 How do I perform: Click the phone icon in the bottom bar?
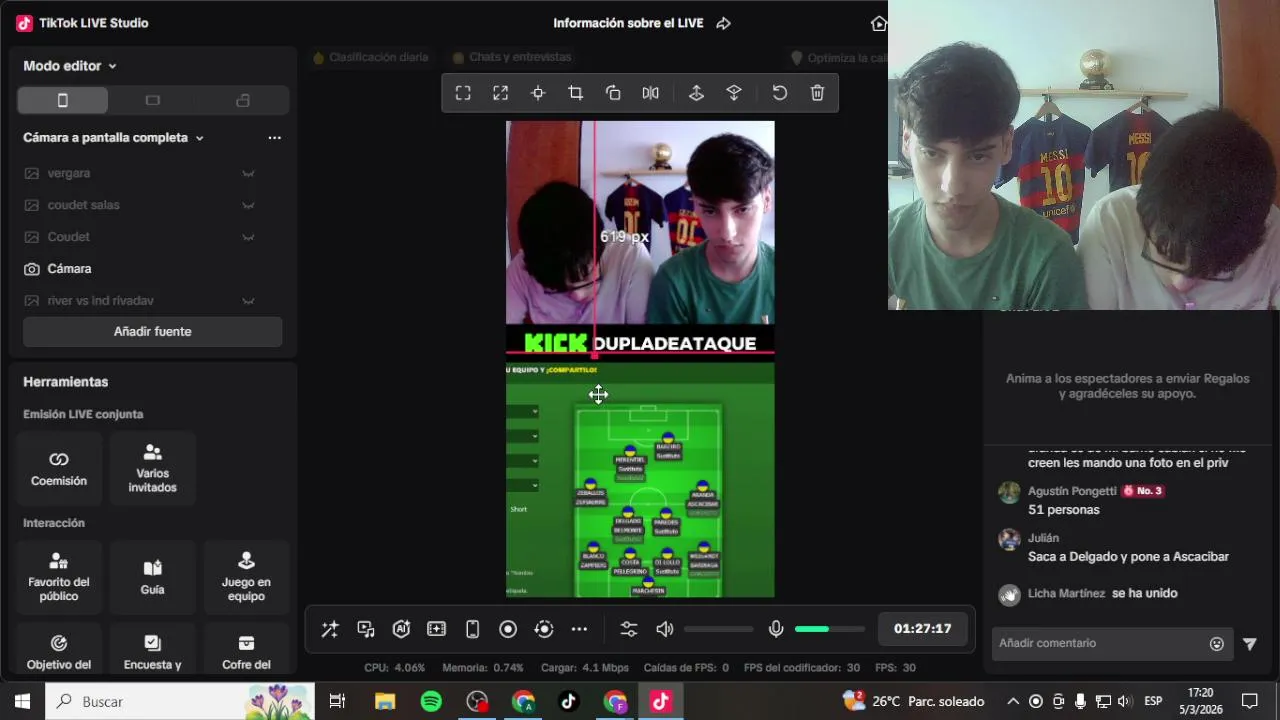(x=473, y=629)
